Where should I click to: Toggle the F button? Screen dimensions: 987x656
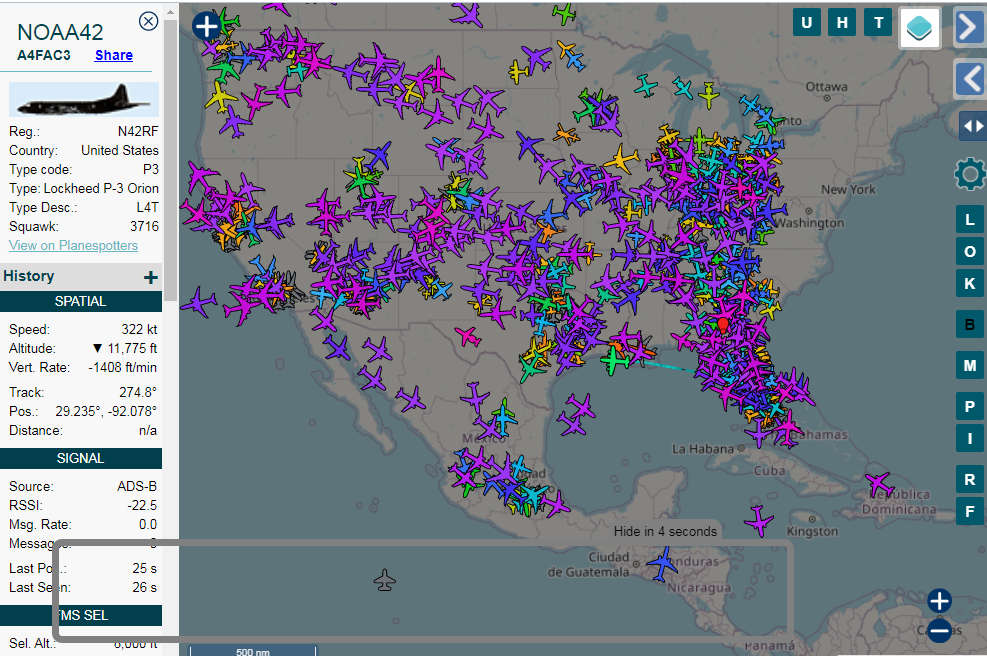click(970, 511)
